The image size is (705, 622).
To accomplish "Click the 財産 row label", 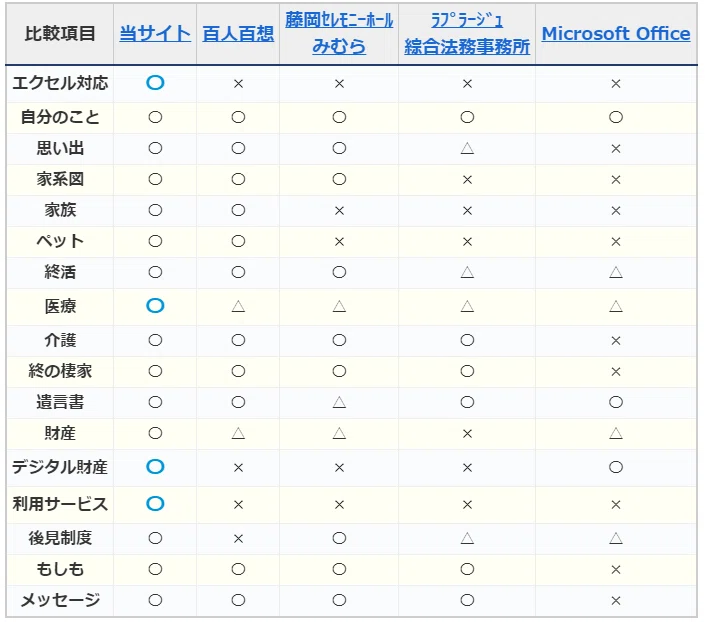I will (x=60, y=434).
